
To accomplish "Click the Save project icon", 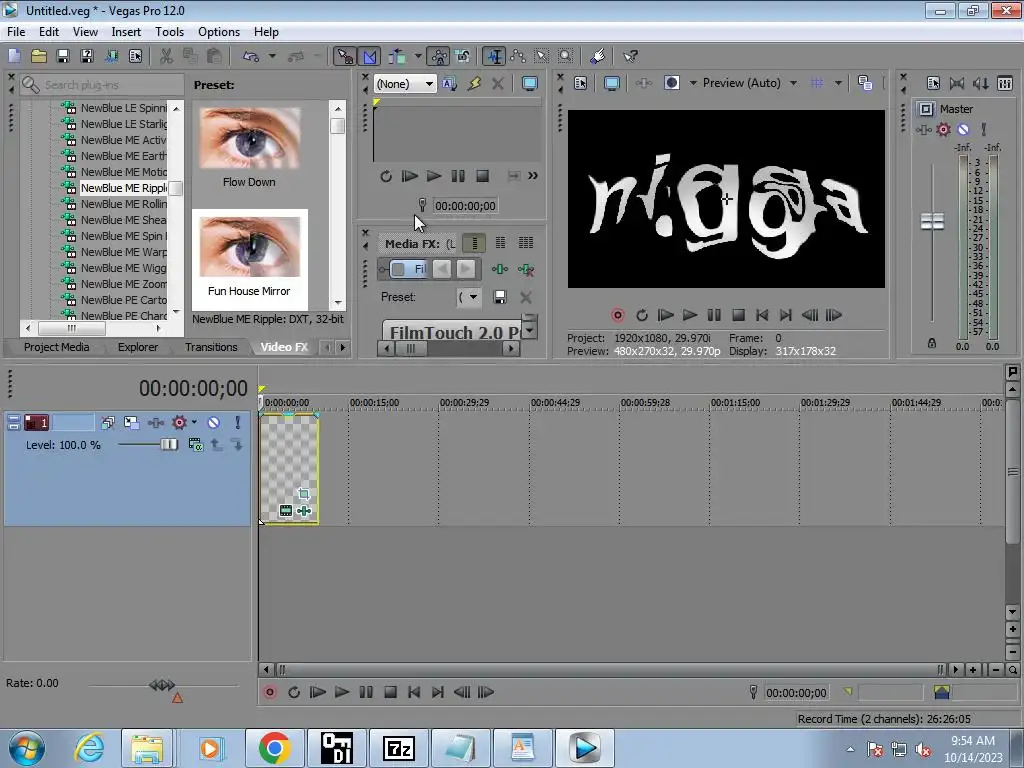I will pos(63,56).
